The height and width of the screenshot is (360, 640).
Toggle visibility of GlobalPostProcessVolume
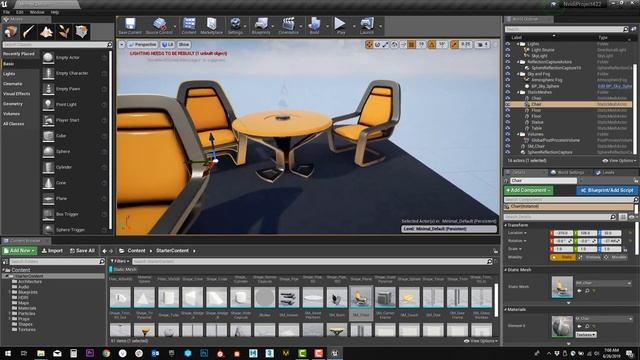click(508, 140)
